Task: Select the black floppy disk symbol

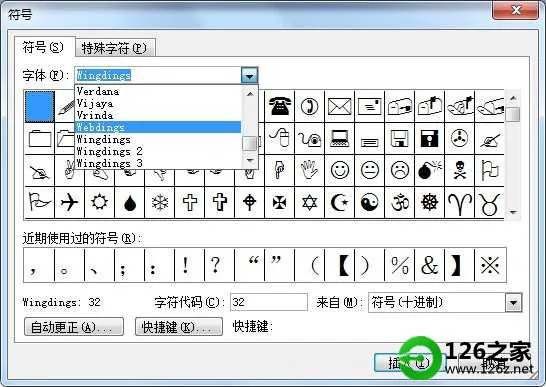Action: (x=429, y=138)
